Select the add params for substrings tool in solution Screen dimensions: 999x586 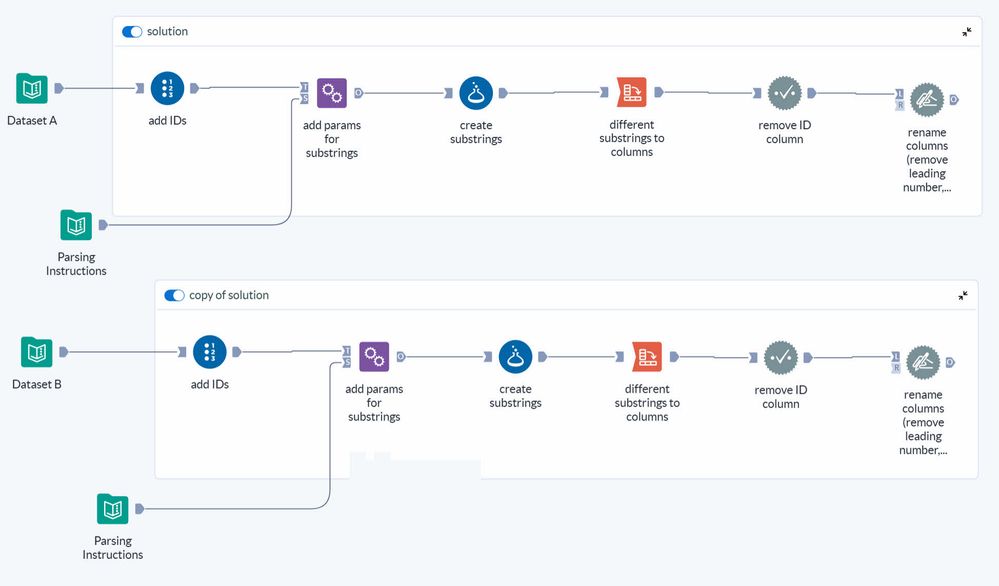332,94
